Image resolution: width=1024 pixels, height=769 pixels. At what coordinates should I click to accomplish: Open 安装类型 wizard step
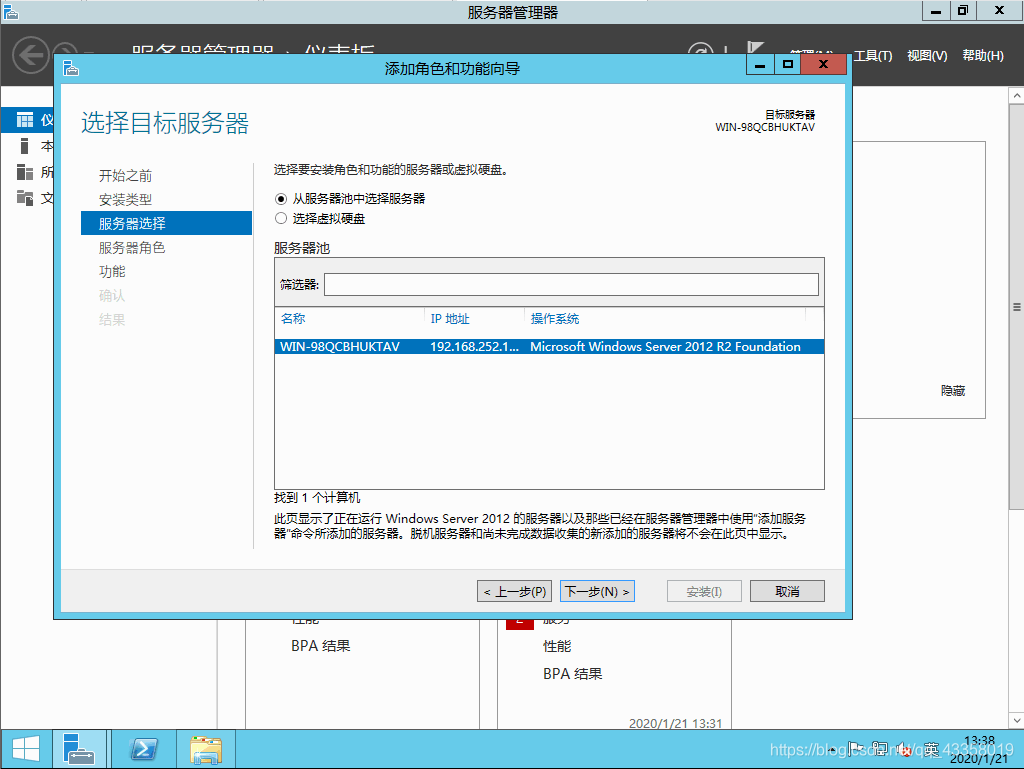coord(125,200)
